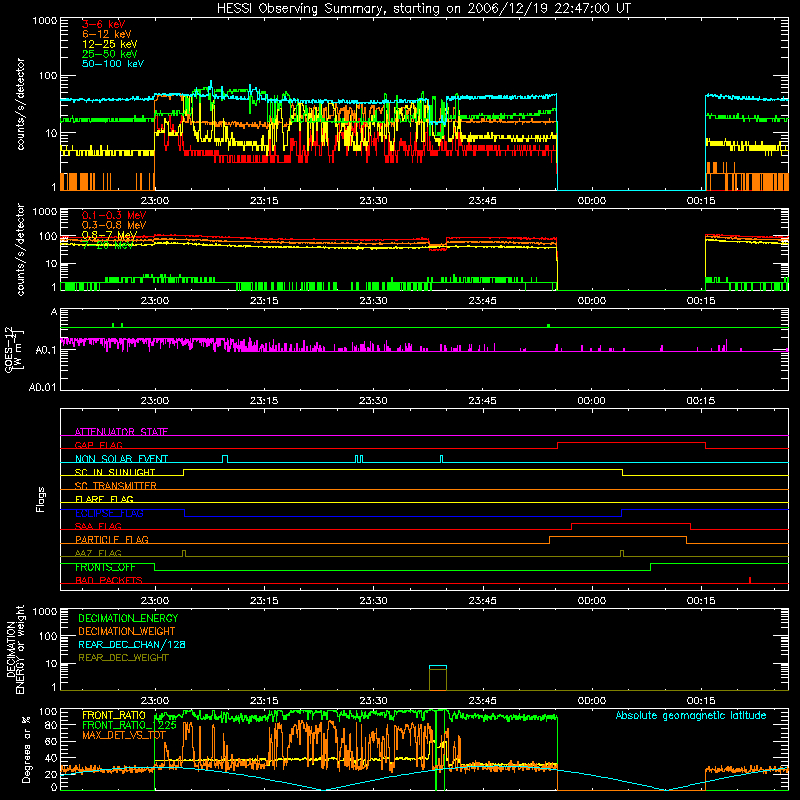Screen dimensions: 800x800
Task: Select the green 7-20 MeV legend label
Action: click(108, 245)
